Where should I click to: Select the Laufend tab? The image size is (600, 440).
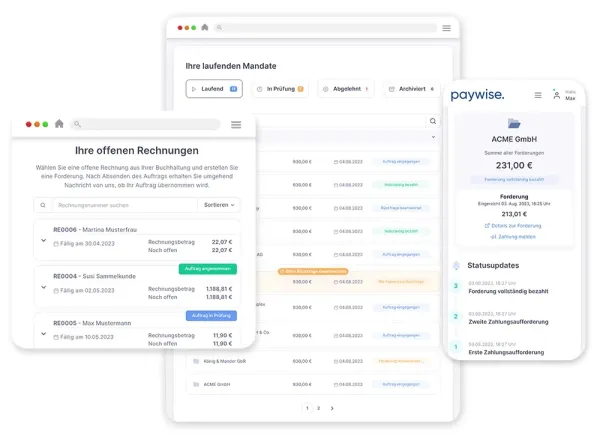(214, 89)
